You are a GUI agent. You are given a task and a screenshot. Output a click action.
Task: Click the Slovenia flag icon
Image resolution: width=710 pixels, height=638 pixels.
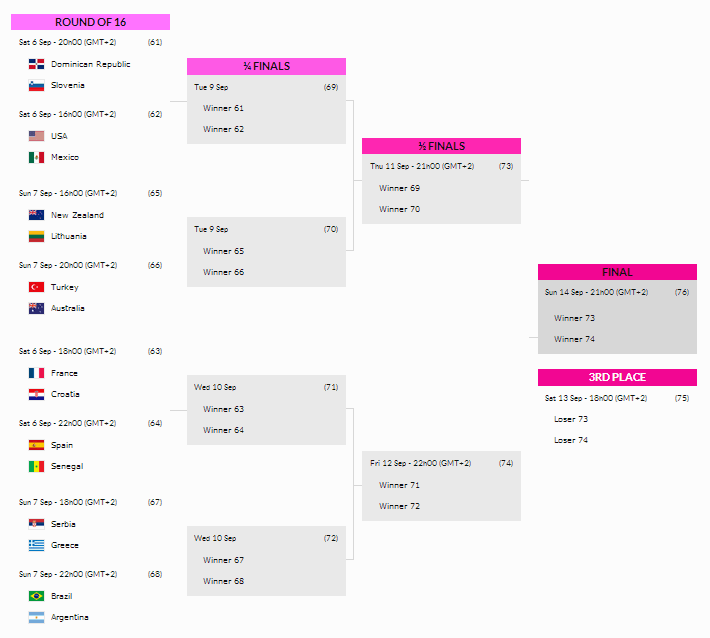36,85
